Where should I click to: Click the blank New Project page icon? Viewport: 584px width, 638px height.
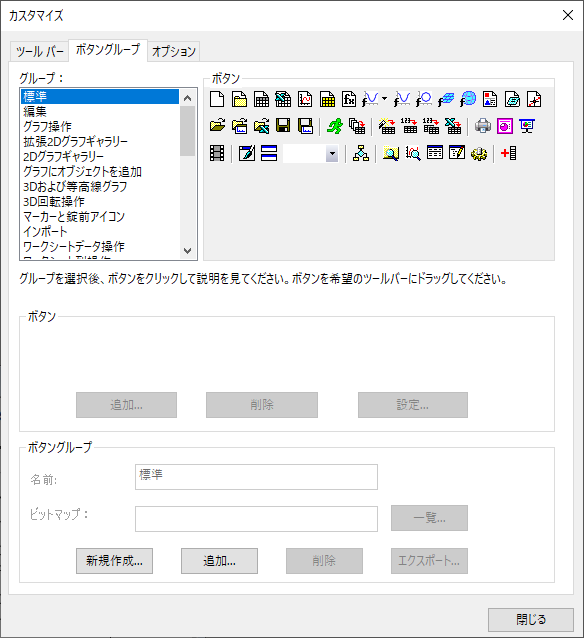(x=217, y=99)
